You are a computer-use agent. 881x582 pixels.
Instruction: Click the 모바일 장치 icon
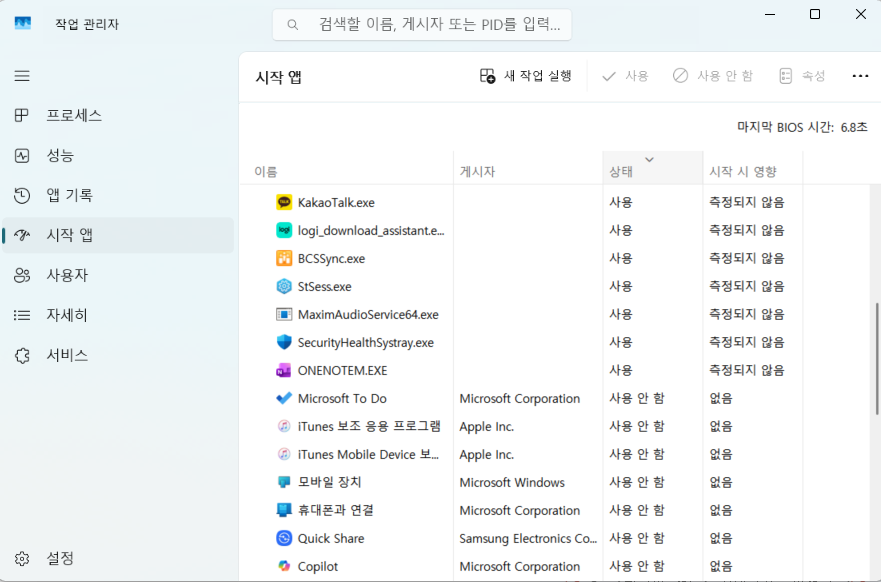(x=284, y=483)
